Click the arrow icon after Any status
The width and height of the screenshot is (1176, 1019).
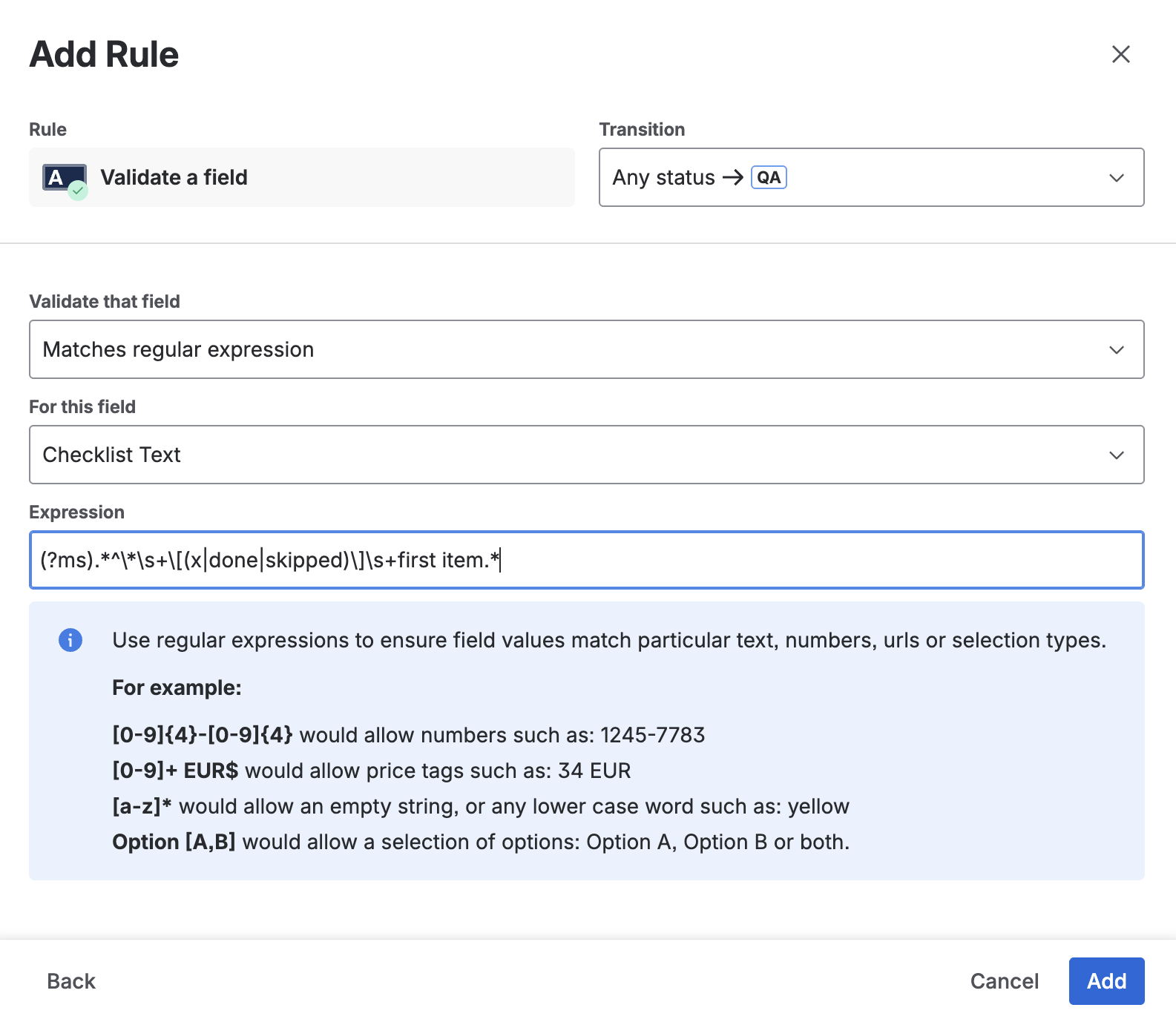coord(732,177)
